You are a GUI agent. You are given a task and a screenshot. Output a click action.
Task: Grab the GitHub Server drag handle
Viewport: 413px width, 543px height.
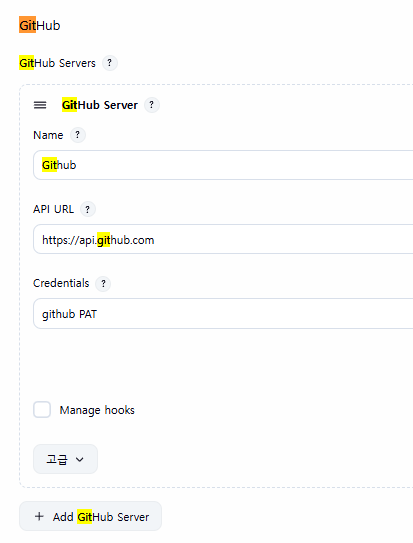point(40,105)
